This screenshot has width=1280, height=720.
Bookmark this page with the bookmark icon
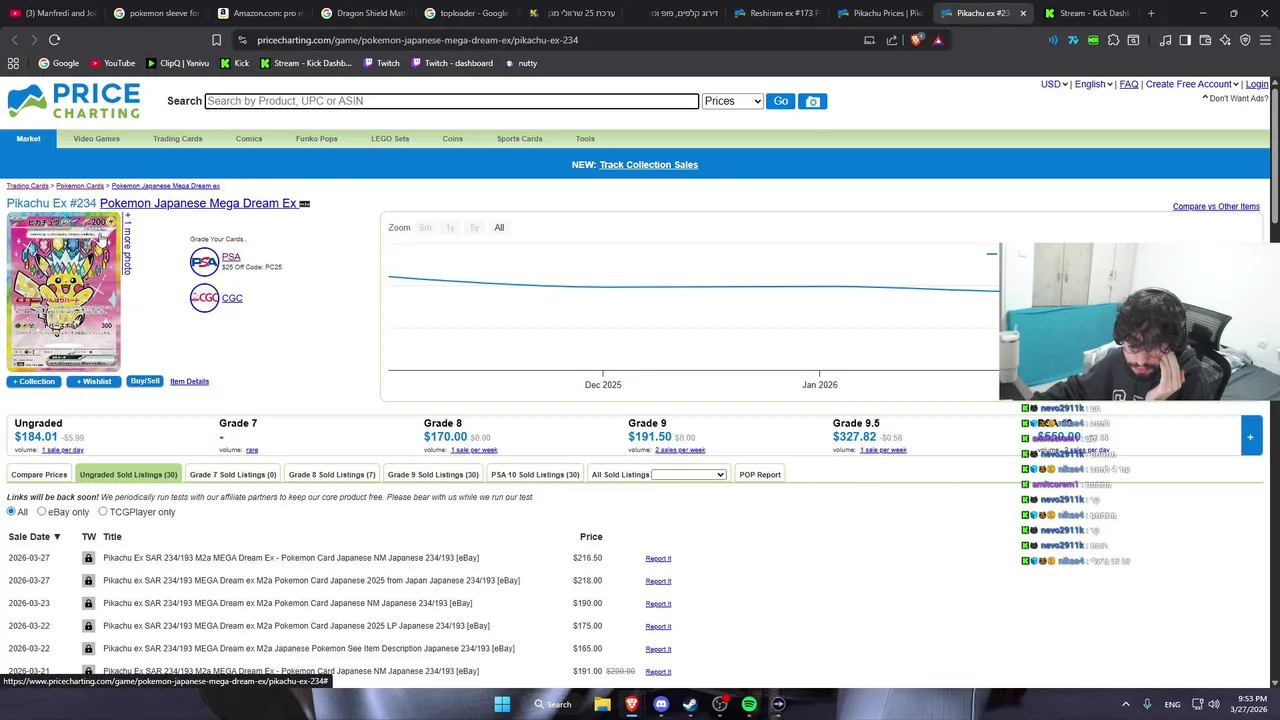(216, 40)
